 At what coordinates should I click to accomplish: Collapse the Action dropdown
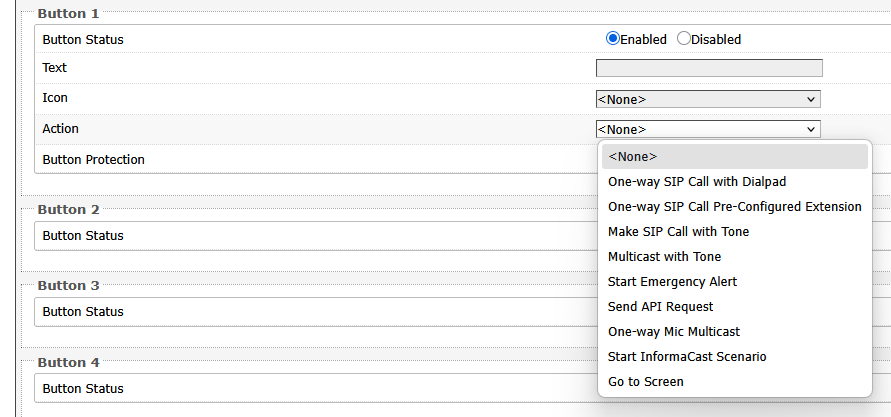708,129
